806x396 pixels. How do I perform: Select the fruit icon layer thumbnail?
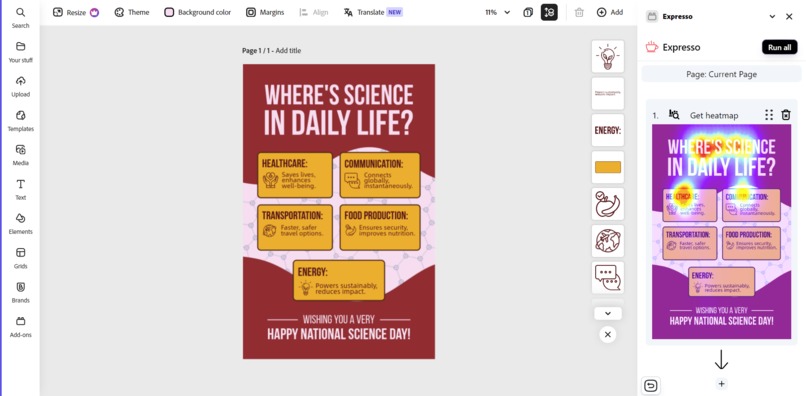tap(608, 204)
